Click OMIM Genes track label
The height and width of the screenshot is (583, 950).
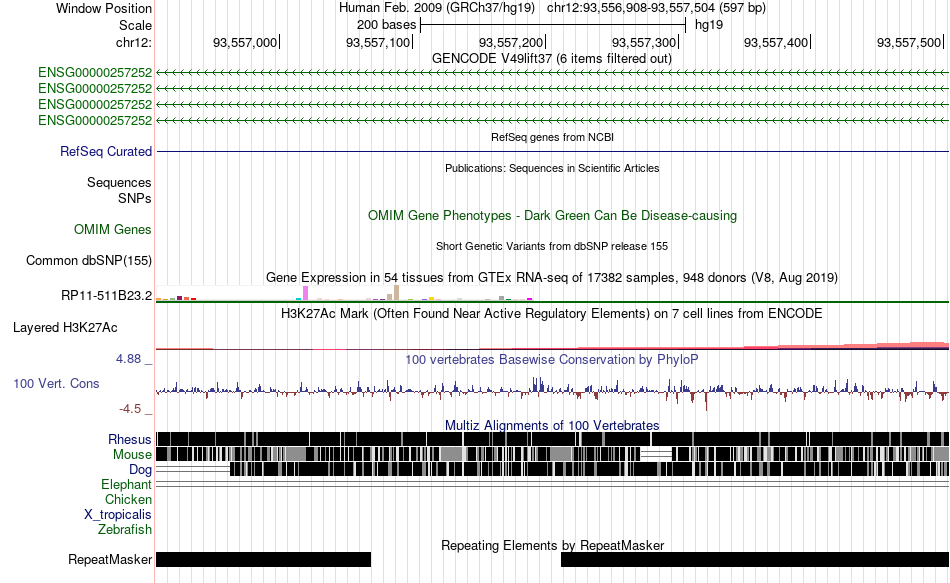click(x=113, y=230)
